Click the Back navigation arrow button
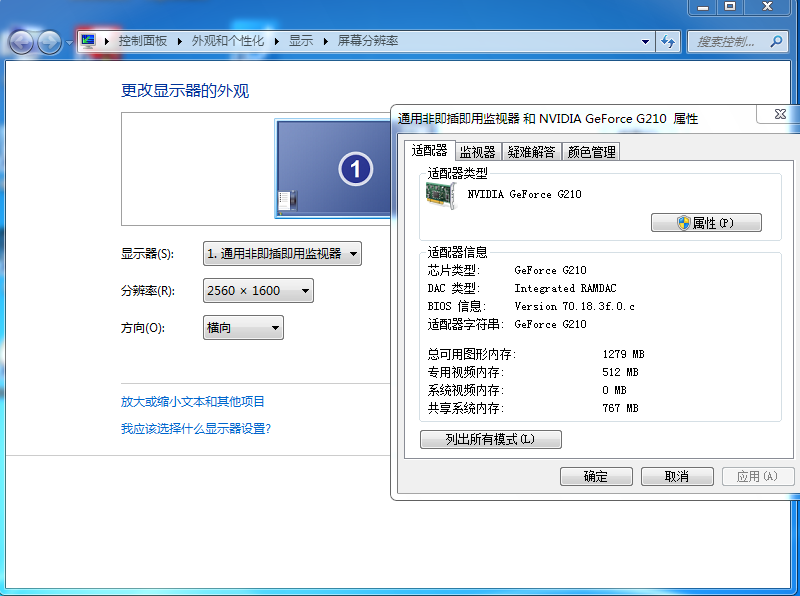Screen dimensions: 800x596 [x=22, y=42]
